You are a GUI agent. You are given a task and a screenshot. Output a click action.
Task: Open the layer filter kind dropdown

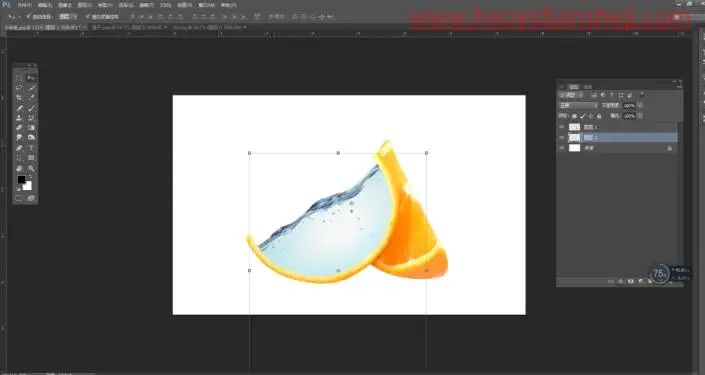(x=571, y=95)
